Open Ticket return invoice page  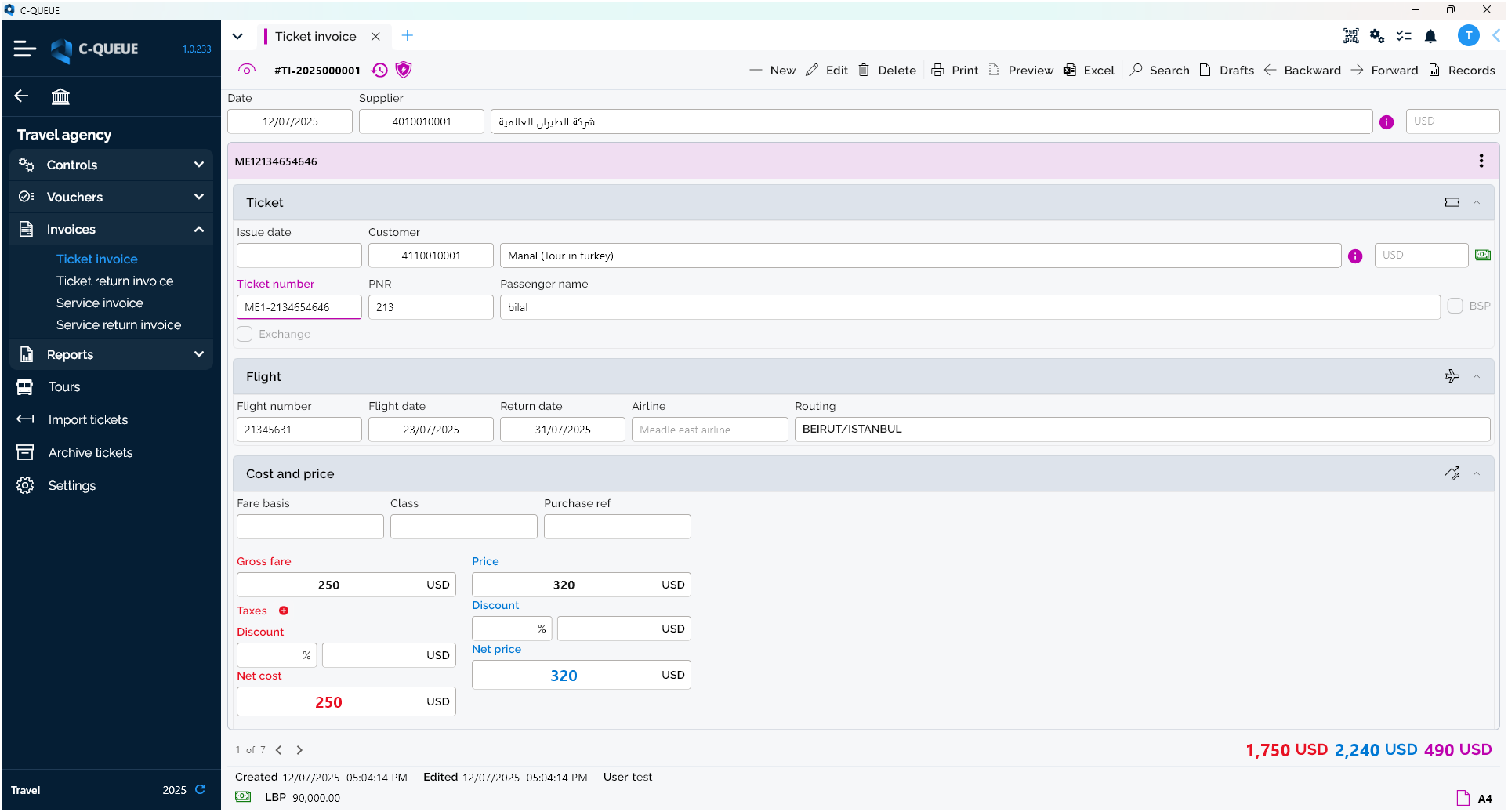[114, 281]
